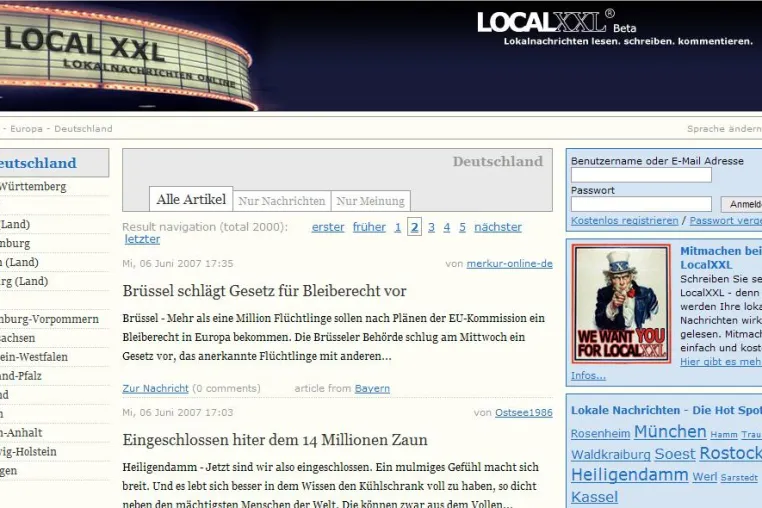
Task: Click the 'We Want You for LocalXXL' poster
Action: click(x=621, y=304)
